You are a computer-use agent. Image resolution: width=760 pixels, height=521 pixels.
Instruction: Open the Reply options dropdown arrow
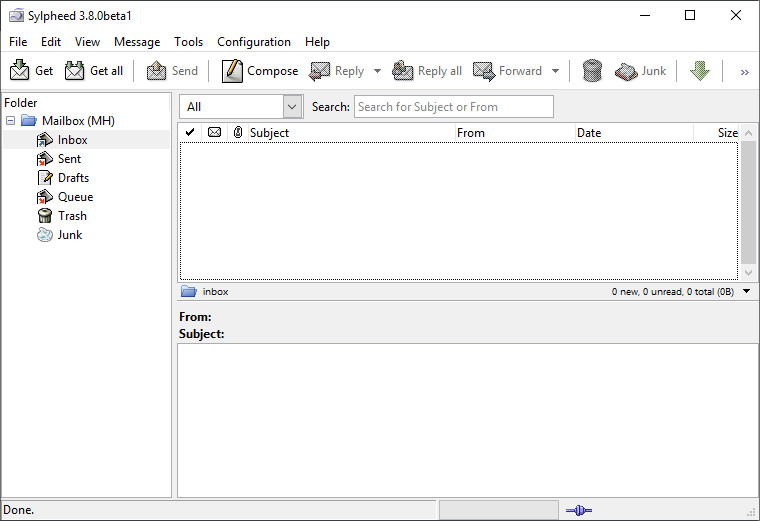(377, 71)
